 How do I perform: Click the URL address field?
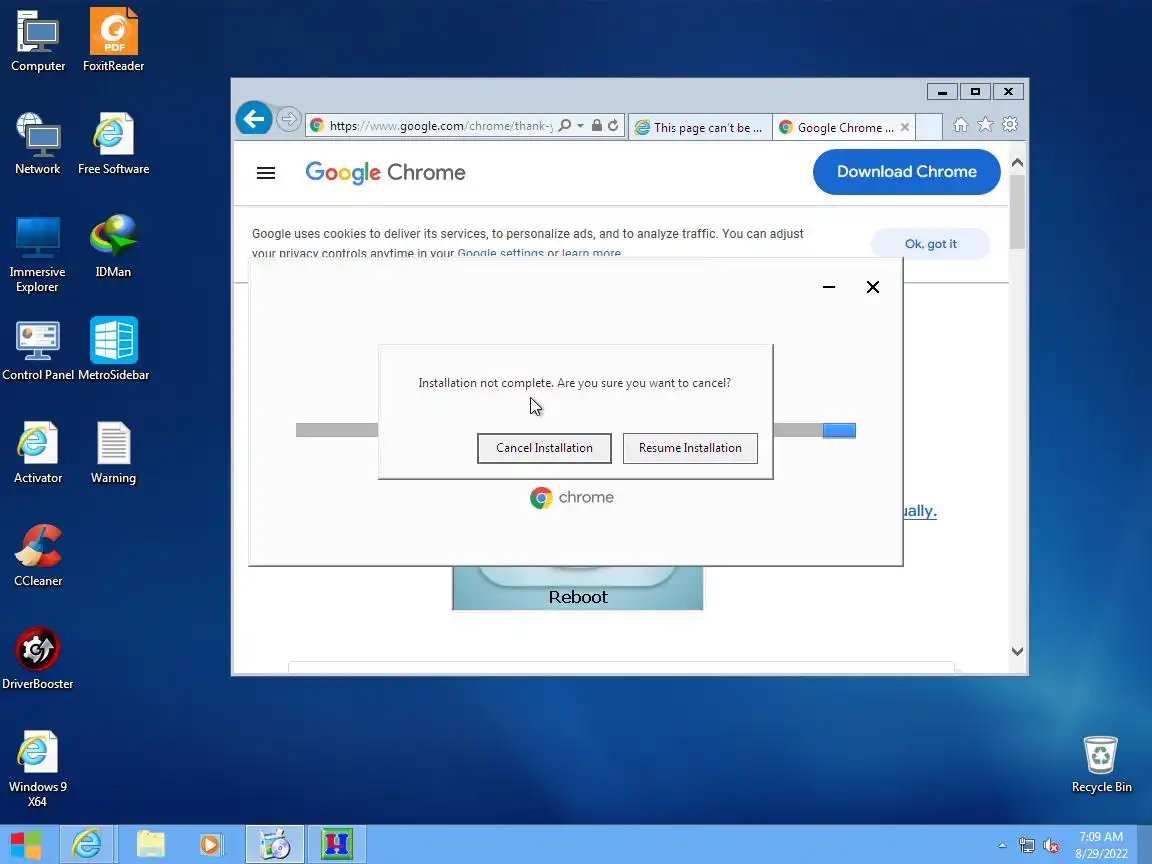pos(441,126)
